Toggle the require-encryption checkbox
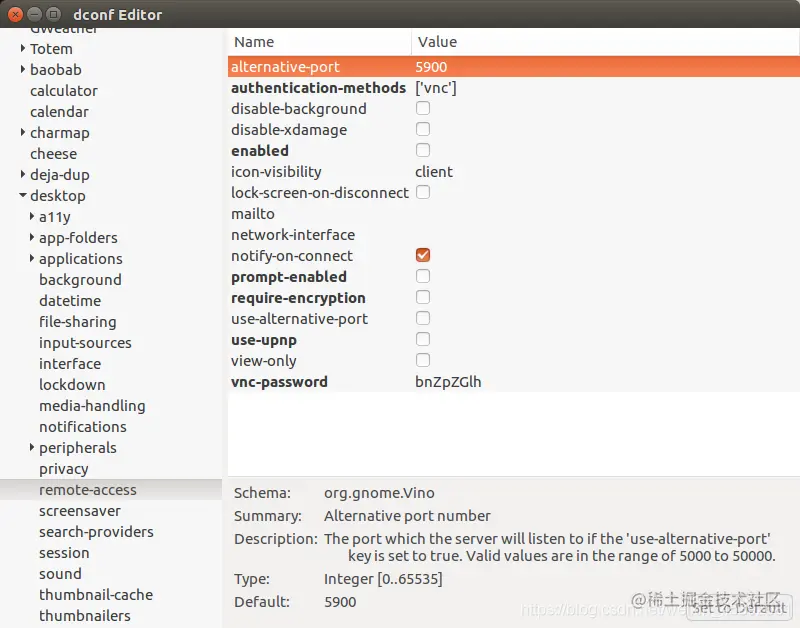 [x=422, y=297]
